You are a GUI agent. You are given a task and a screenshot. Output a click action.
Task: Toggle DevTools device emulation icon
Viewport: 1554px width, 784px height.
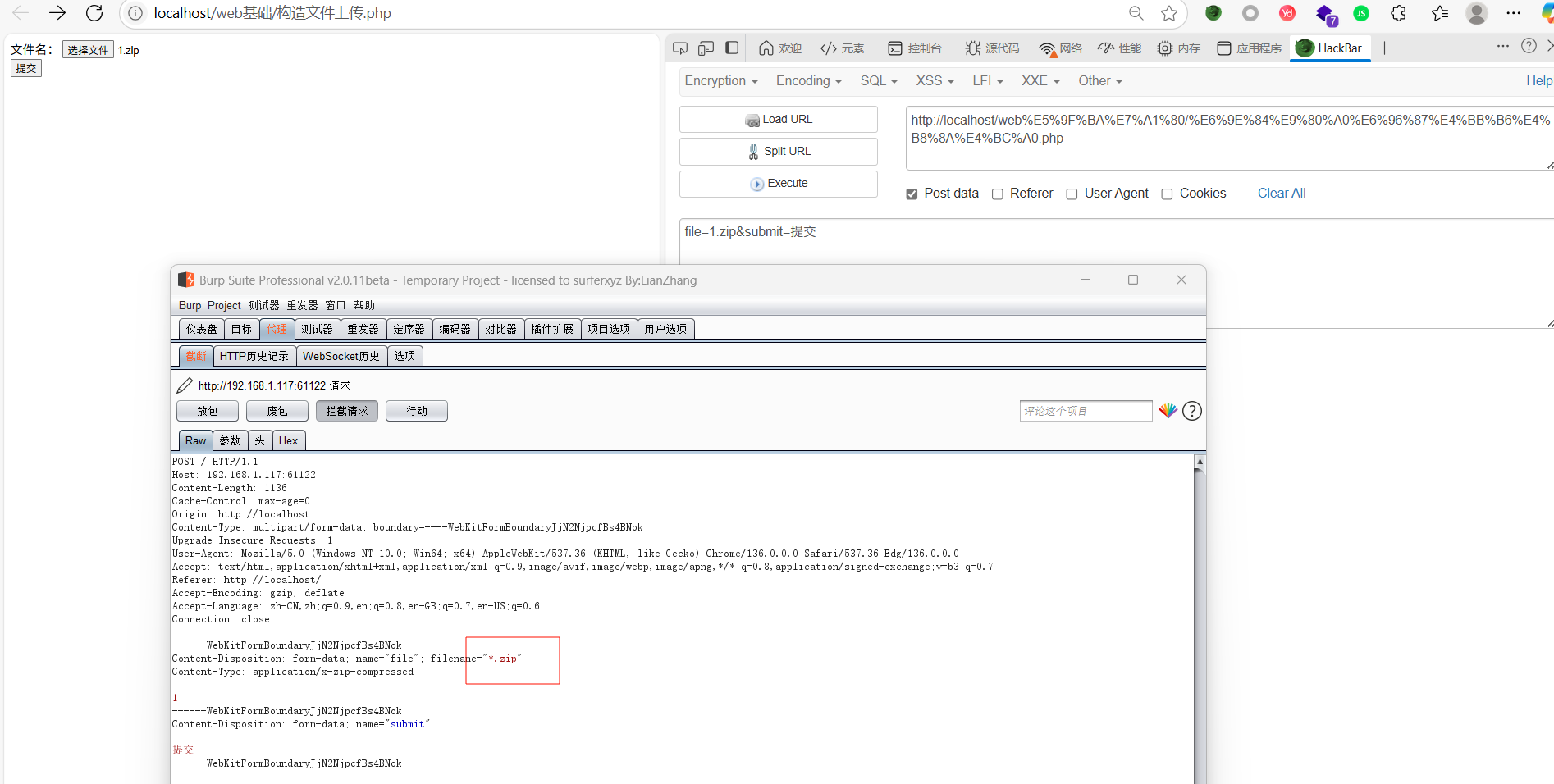pos(706,48)
